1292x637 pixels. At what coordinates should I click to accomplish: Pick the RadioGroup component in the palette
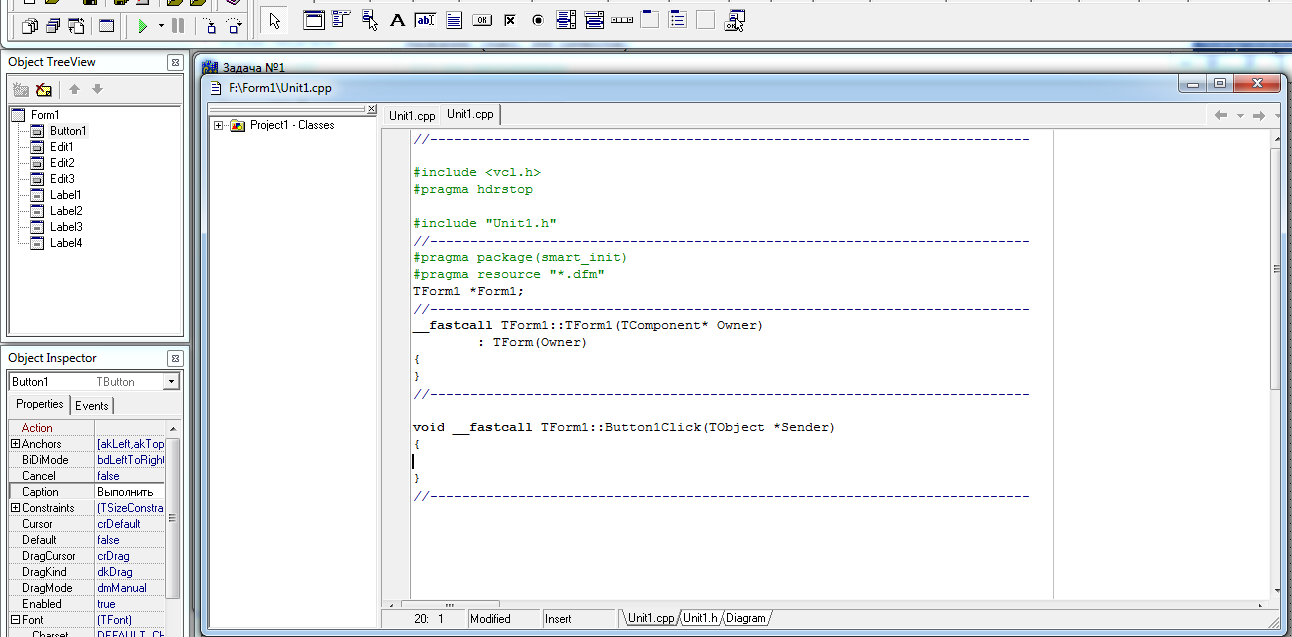tap(677, 20)
